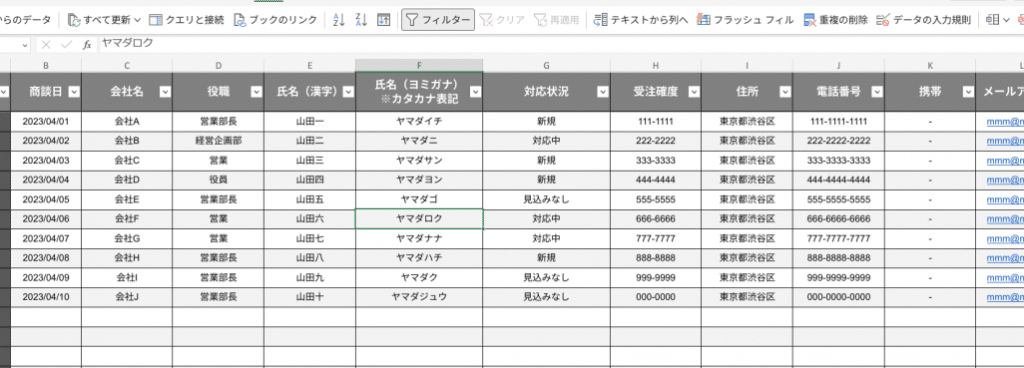Open email link in 会社J row

tap(1005, 297)
